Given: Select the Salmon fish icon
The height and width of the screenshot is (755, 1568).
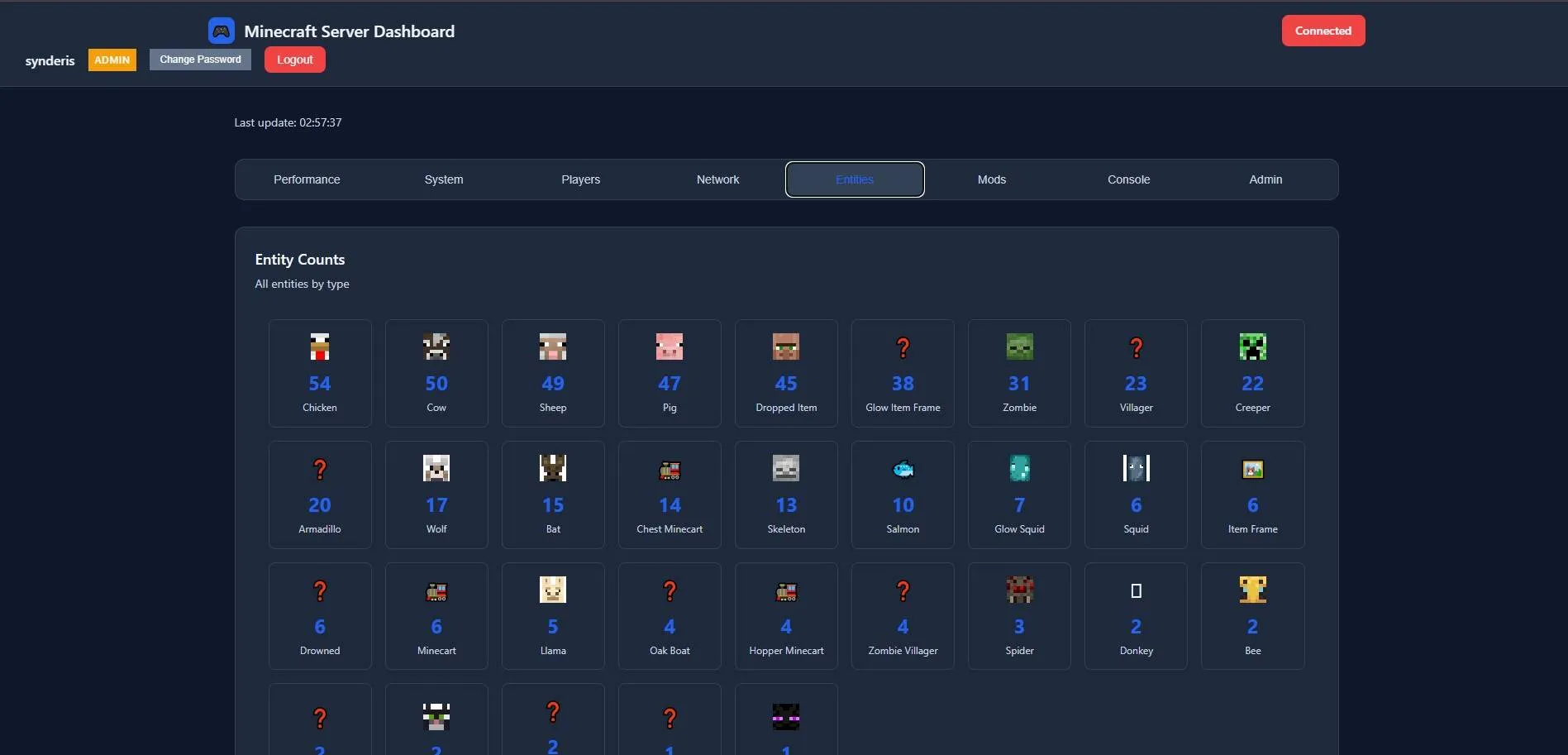Looking at the screenshot, I should pyautogui.click(x=903, y=470).
